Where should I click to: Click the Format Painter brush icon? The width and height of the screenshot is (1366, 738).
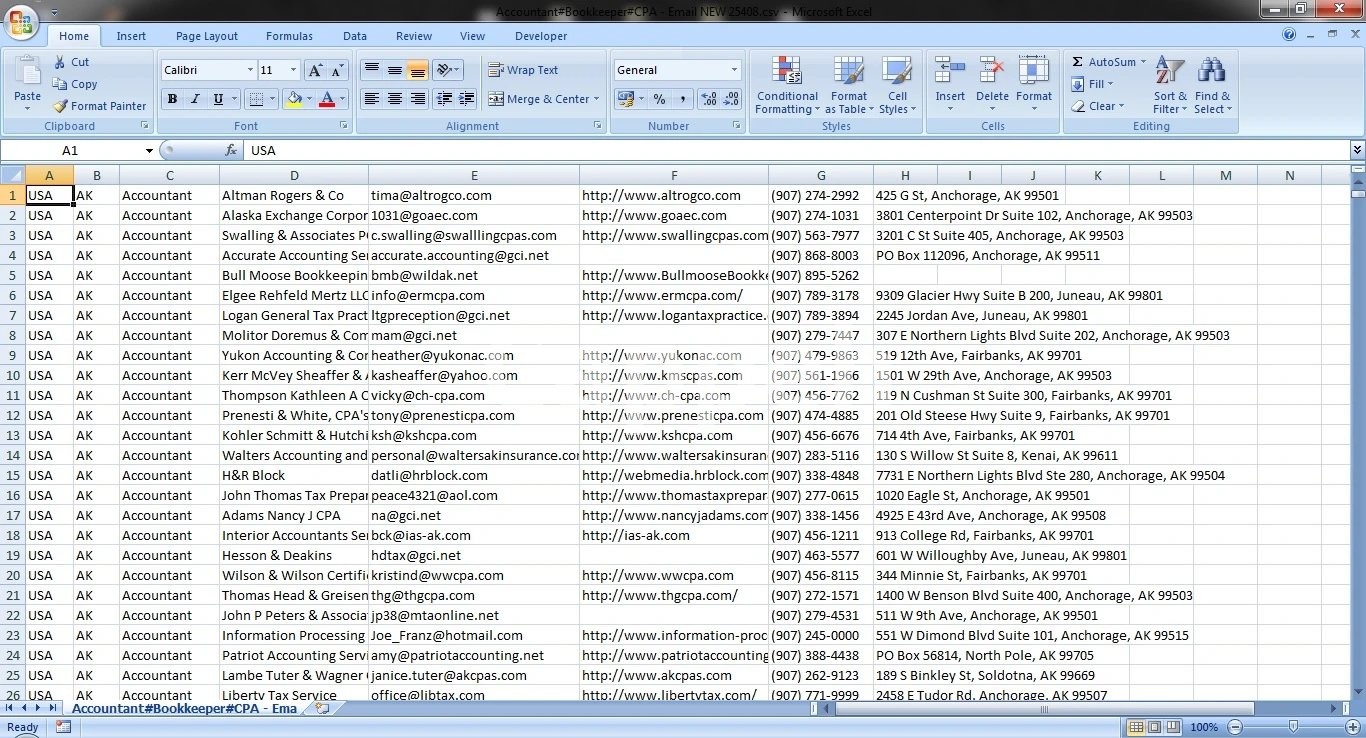61,106
